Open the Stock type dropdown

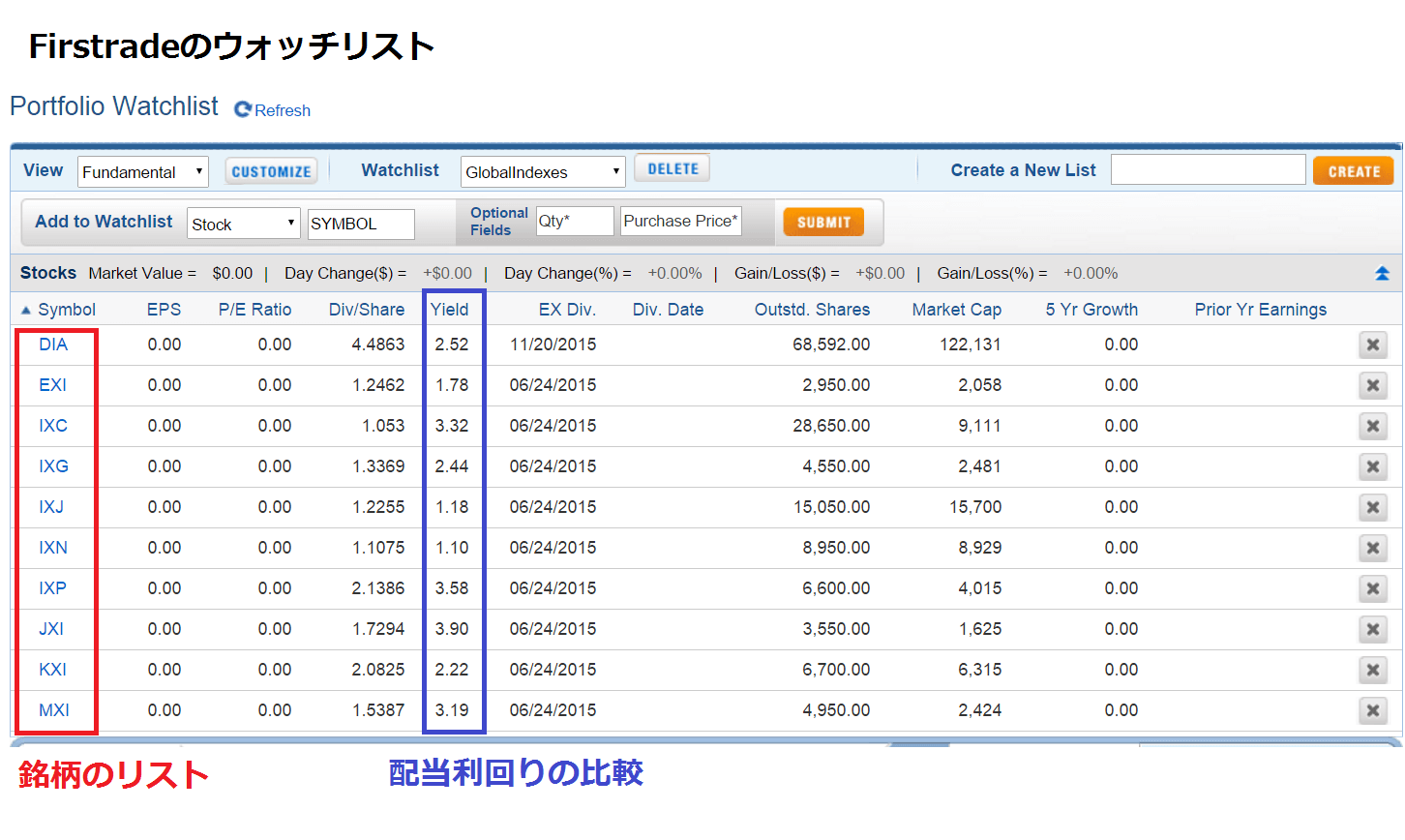click(x=243, y=223)
